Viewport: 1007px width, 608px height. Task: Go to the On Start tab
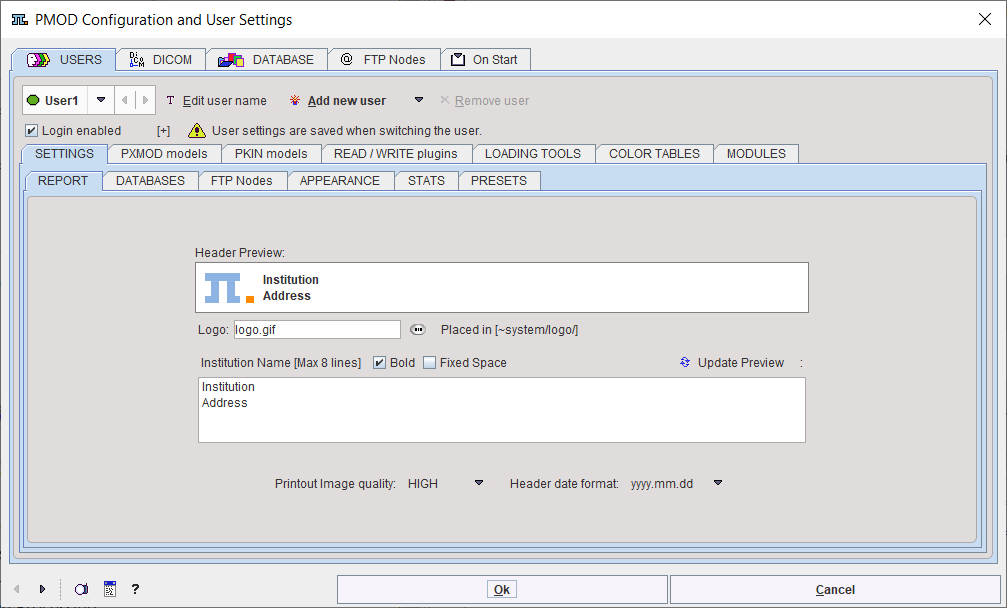click(x=486, y=60)
